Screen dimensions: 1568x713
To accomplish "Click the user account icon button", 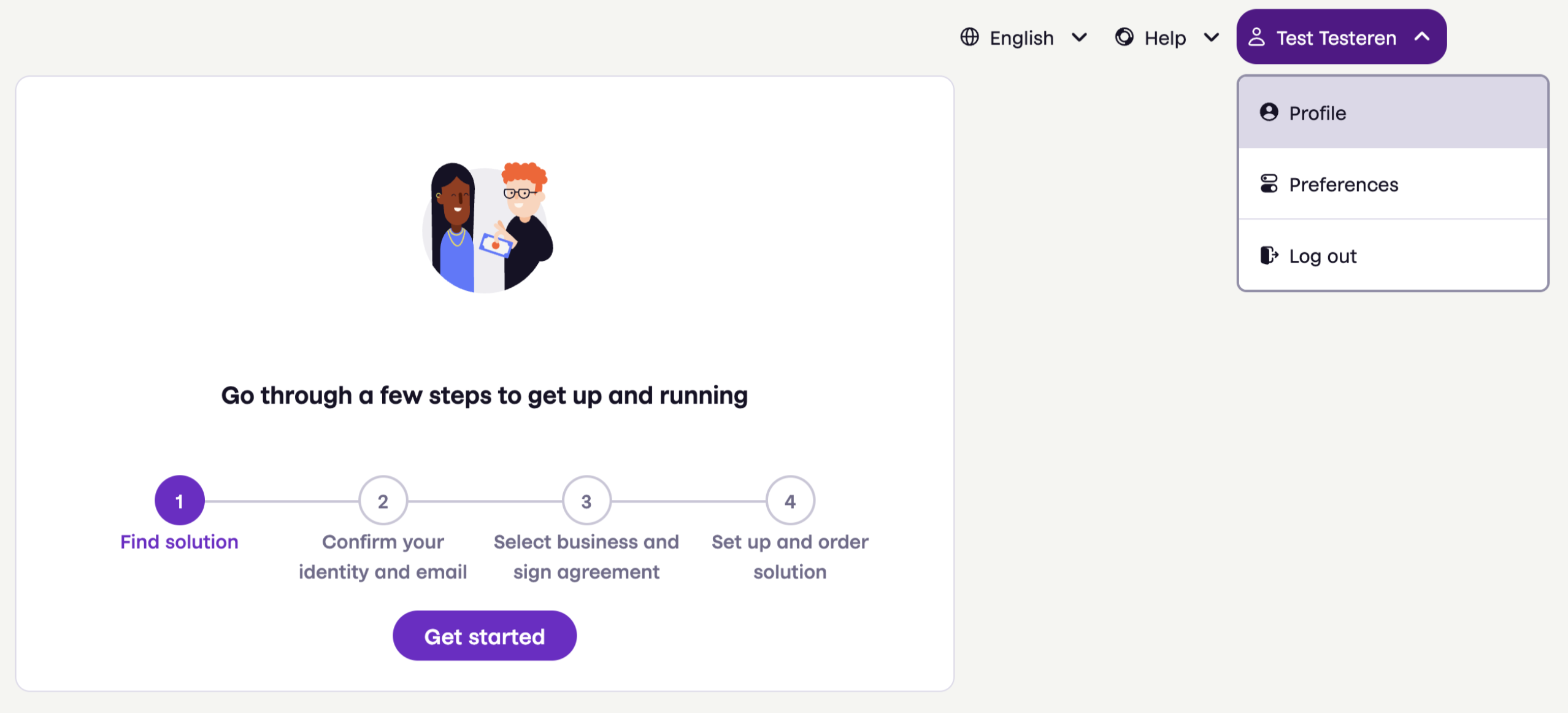I will pyautogui.click(x=1258, y=37).
